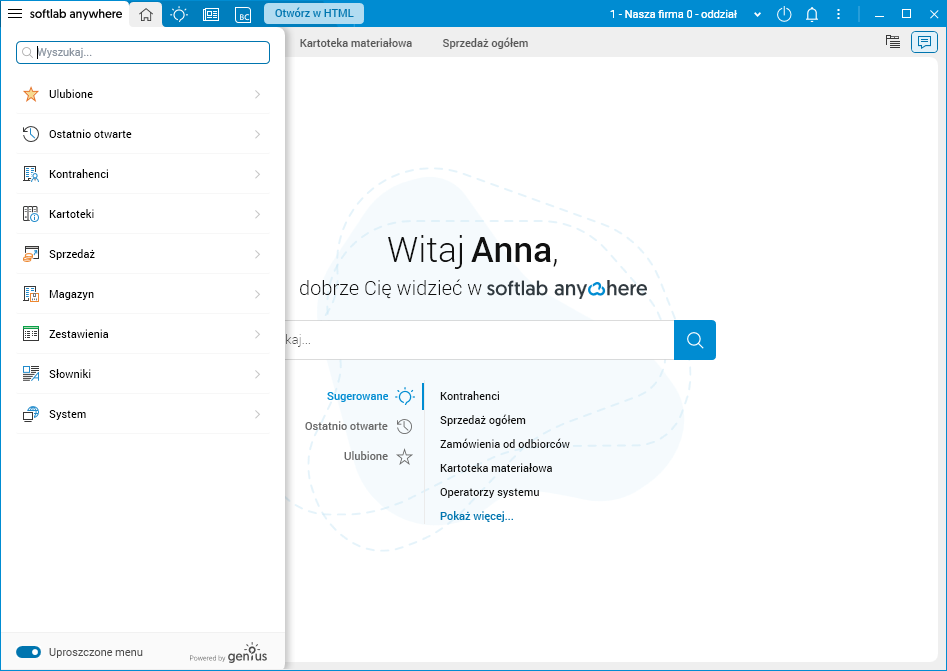The height and width of the screenshot is (671, 947).
Task: Click Pokaż więcej link
Action: coord(477,516)
